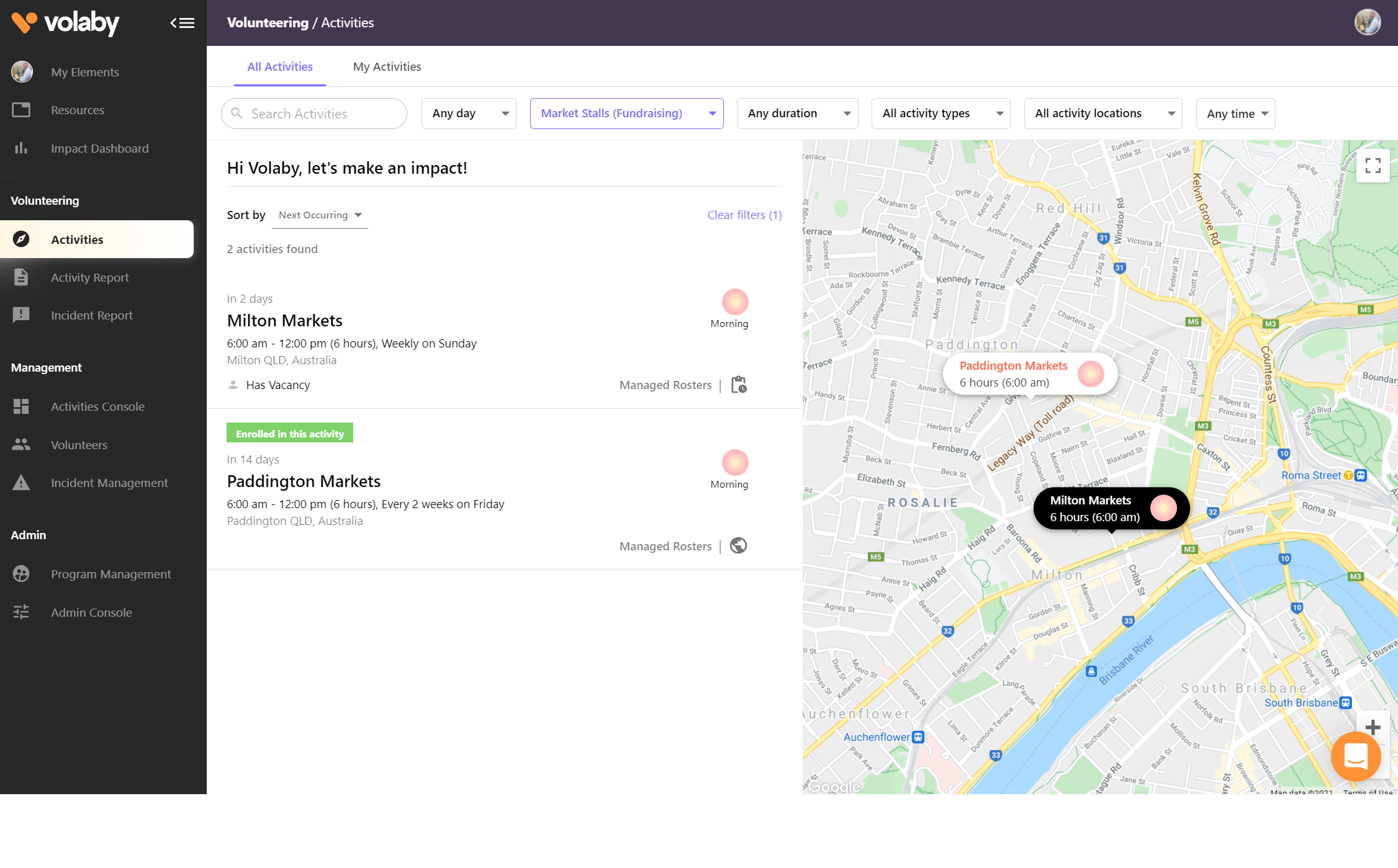Open the Next Occurring sort dropdown
The height and width of the screenshot is (868, 1398).
point(319,215)
